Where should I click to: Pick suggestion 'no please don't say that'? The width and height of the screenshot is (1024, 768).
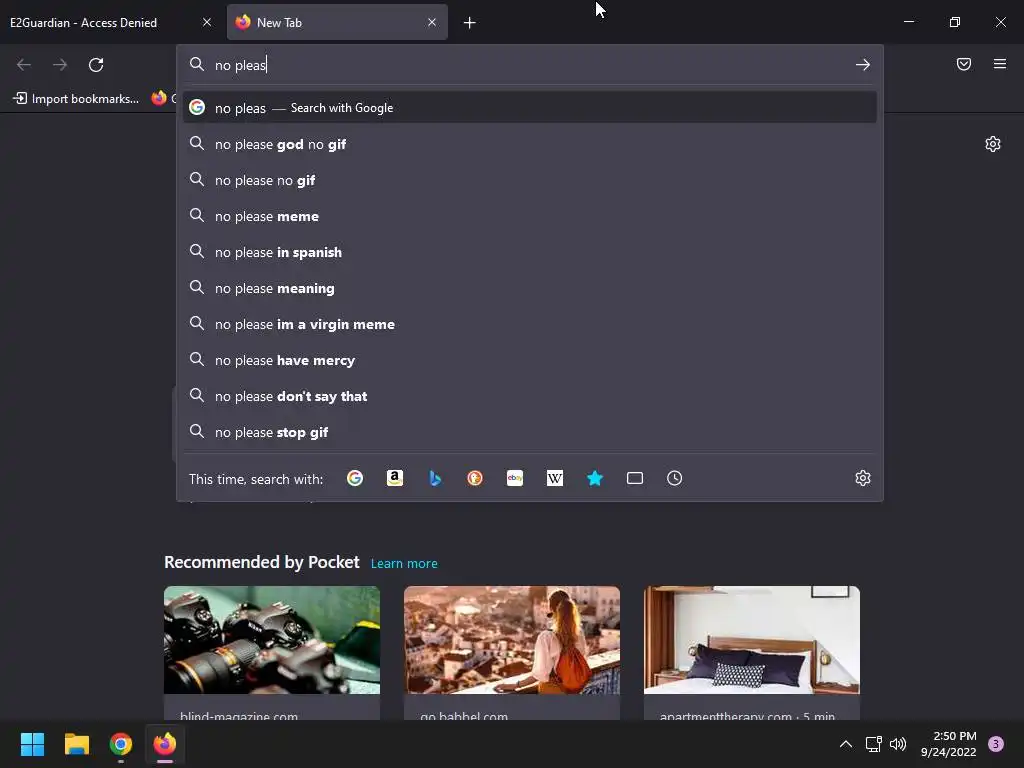tap(530, 396)
